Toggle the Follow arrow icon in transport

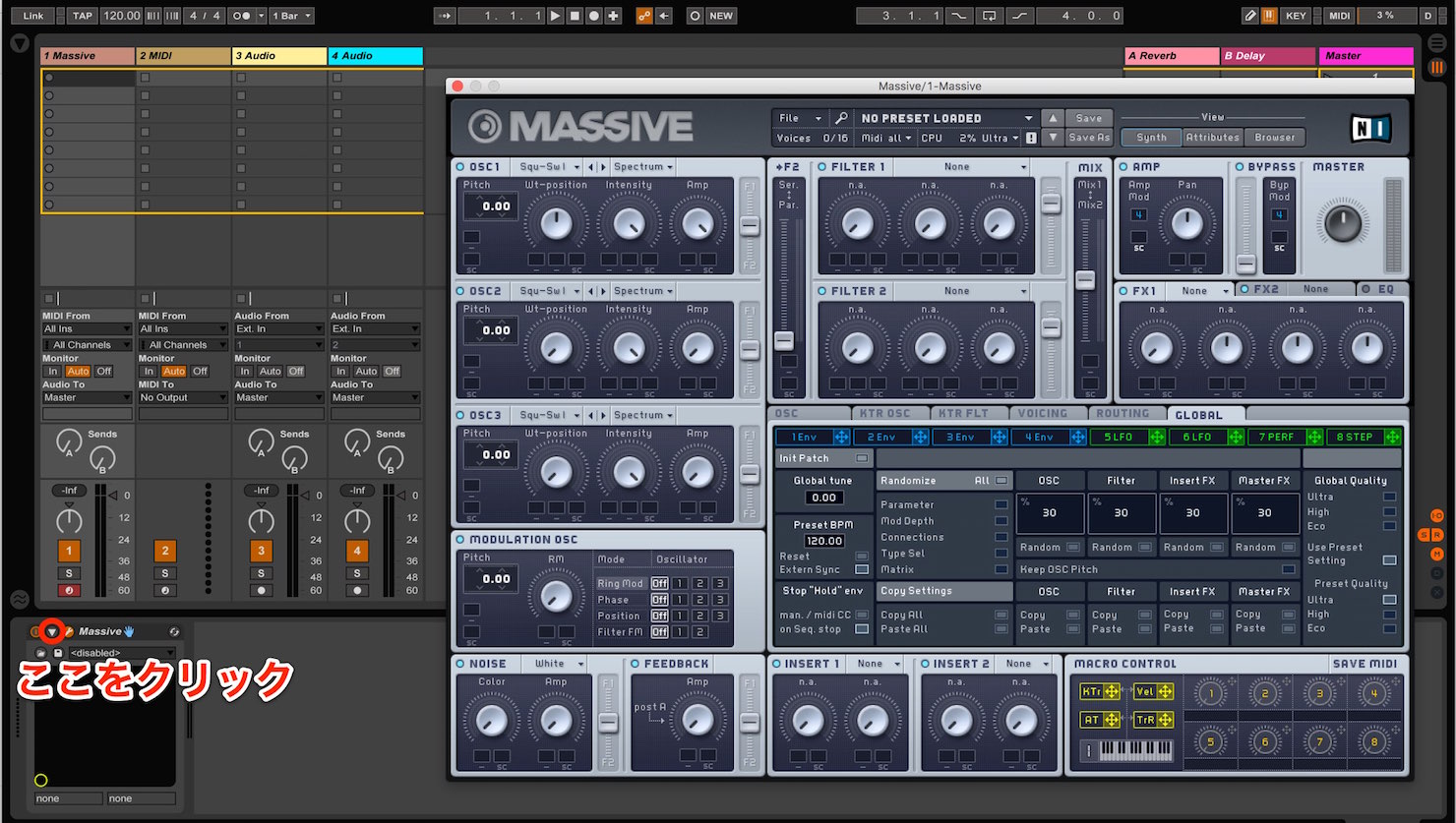click(x=444, y=16)
